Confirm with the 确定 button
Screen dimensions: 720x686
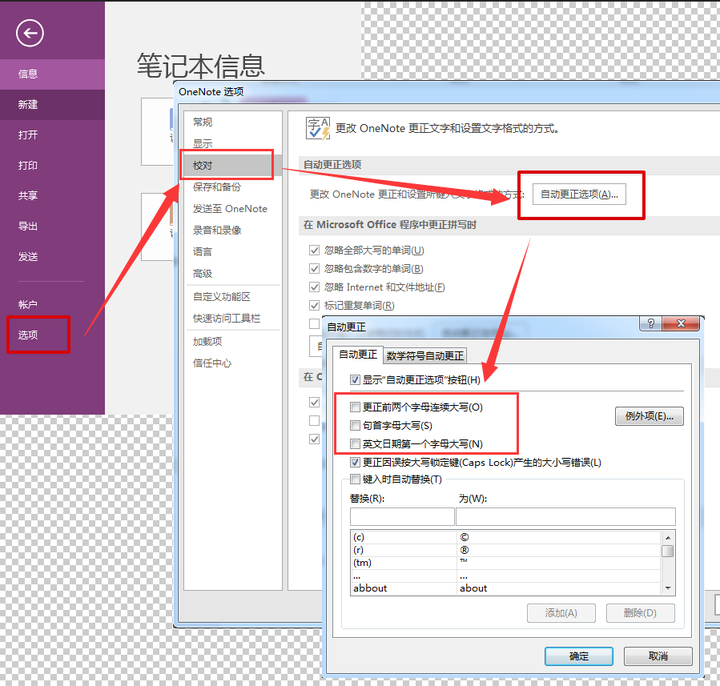(x=579, y=656)
